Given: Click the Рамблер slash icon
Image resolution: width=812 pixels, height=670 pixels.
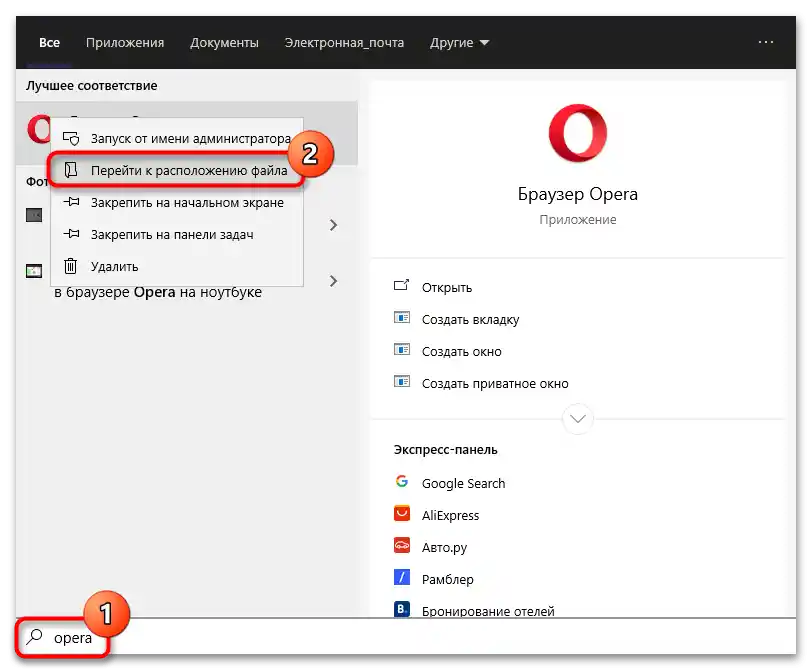Looking at the screenshot, I should pyautogui.click(x=402, y=577).
